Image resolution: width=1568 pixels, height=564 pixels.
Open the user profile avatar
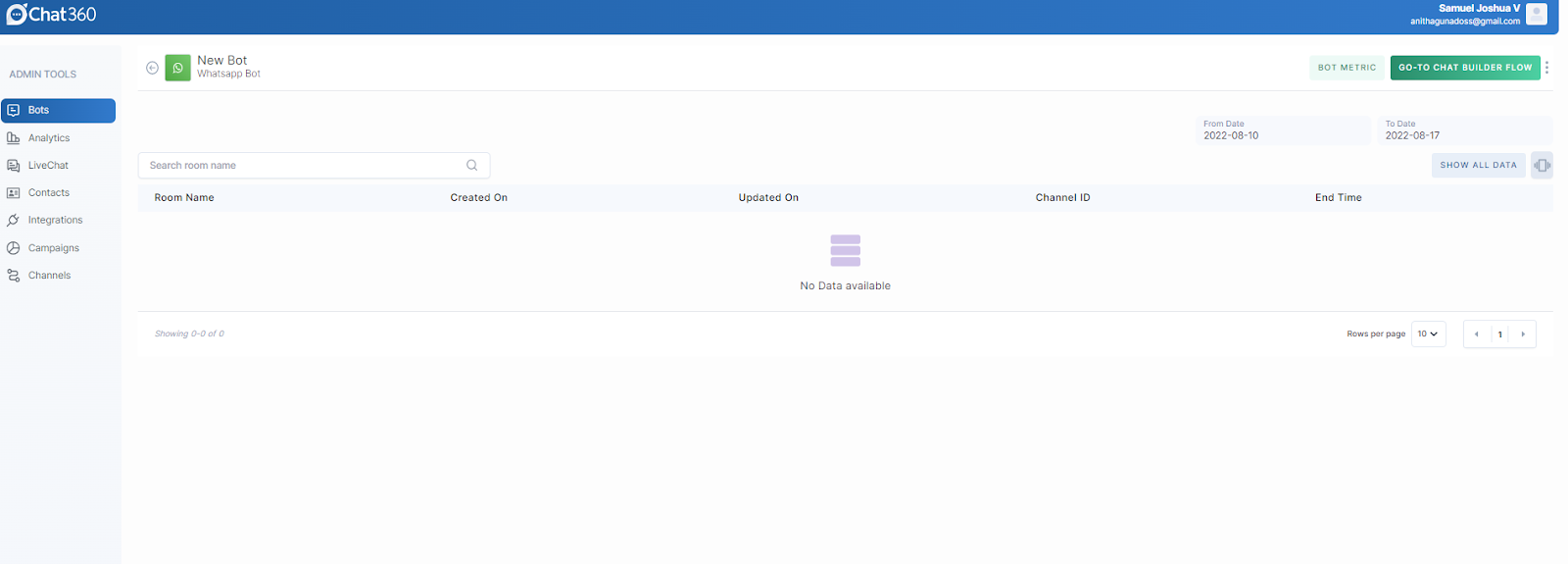tap(1537, 14)
